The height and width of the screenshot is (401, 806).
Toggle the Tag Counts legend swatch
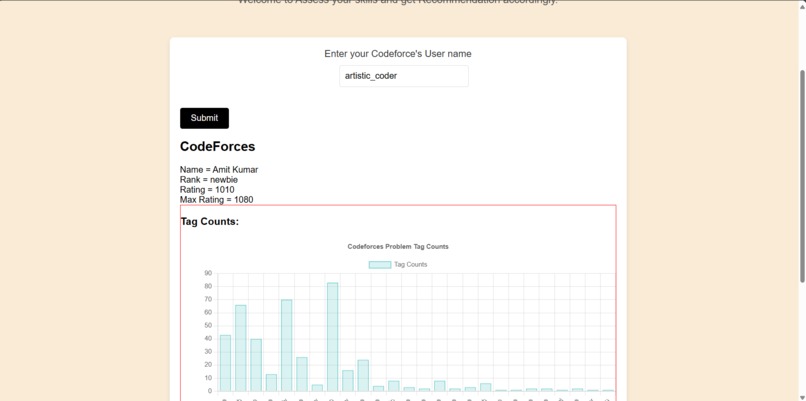380,265
